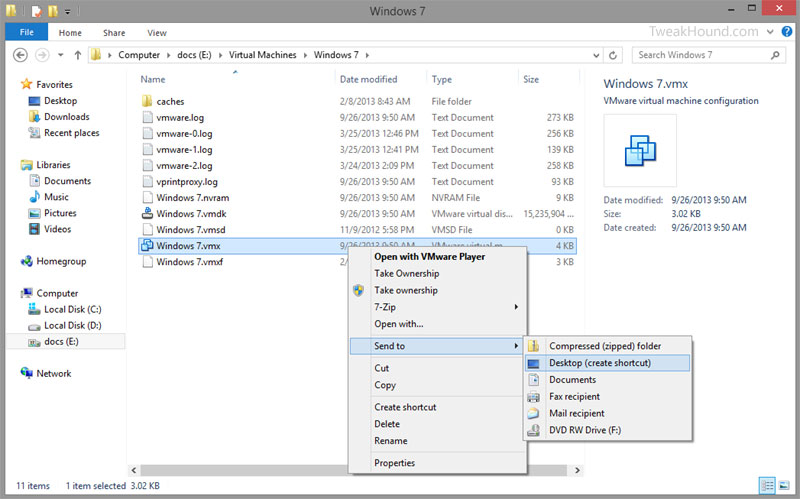Select Videos library in sidebar
Screen dimensions: 800x499
pos(57,229)
